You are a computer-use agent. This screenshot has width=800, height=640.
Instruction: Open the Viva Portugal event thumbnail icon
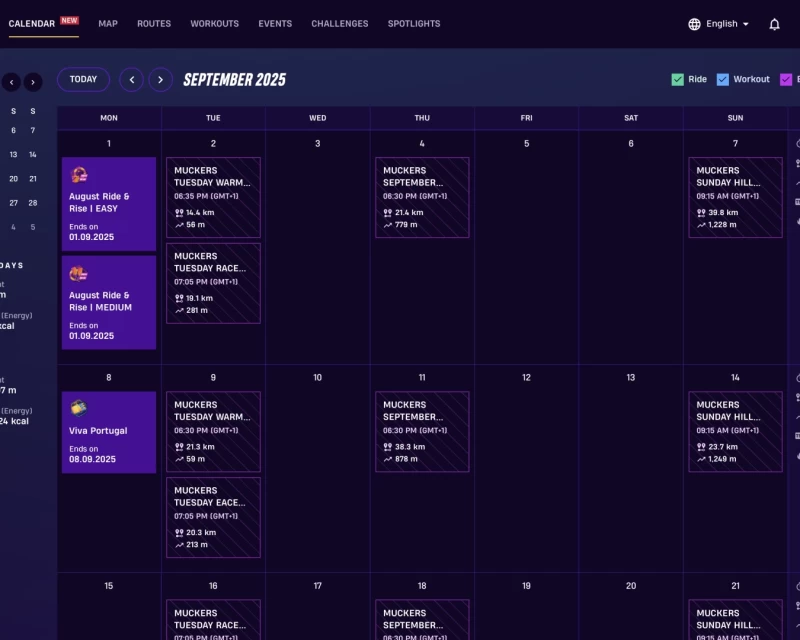tap(78, 410)
